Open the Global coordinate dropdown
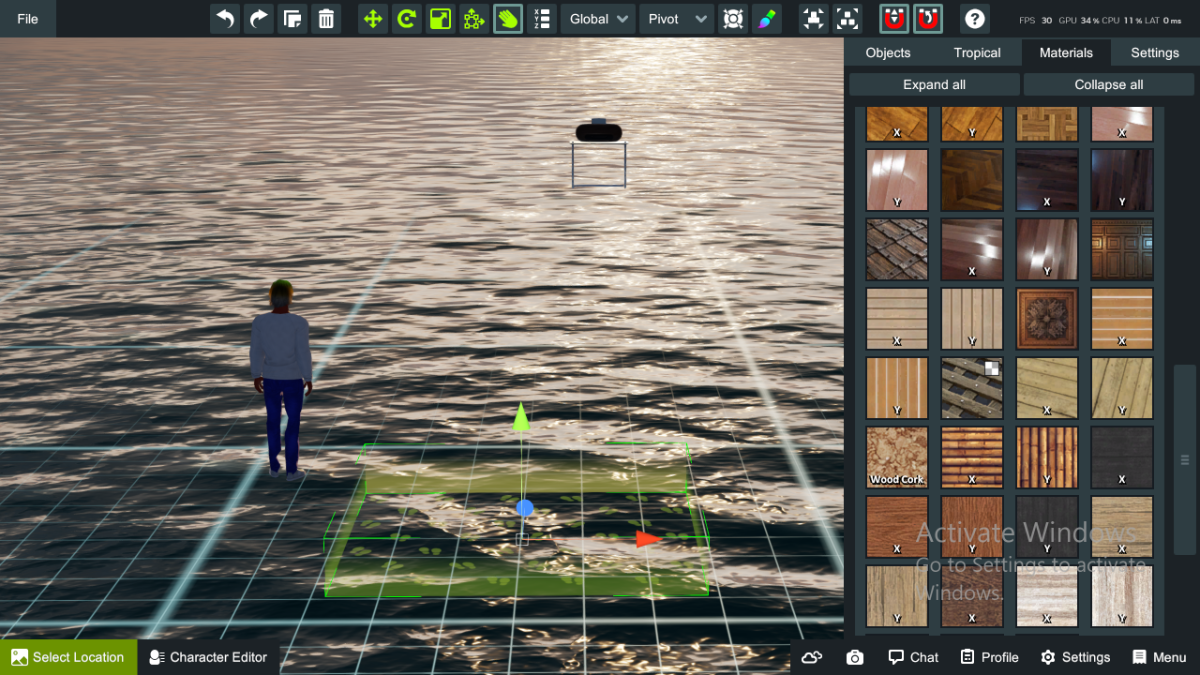This screenshot has width=1200, height=675. coord(598,19)
